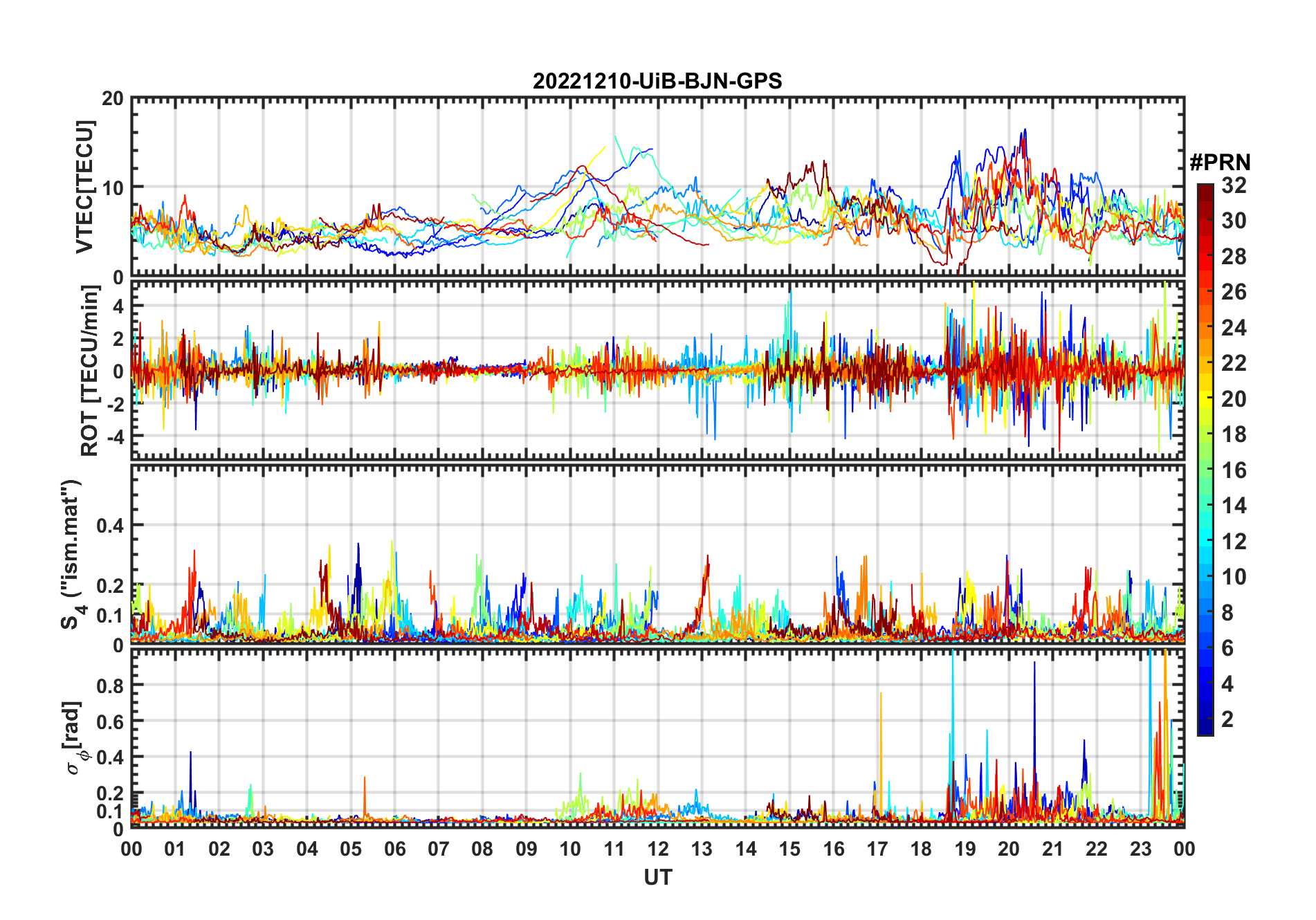Select the "21" hour label on the UT axis

click(x=1052, y=849)
